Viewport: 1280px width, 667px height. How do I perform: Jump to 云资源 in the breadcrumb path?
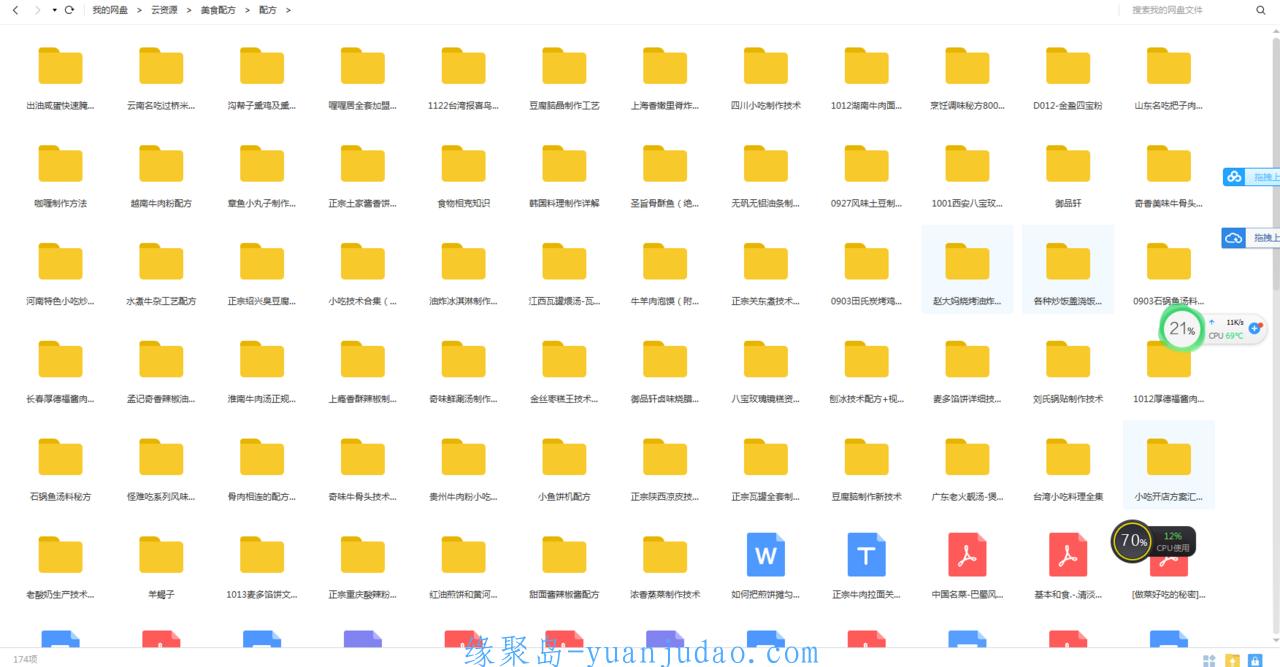click(164, 10)
